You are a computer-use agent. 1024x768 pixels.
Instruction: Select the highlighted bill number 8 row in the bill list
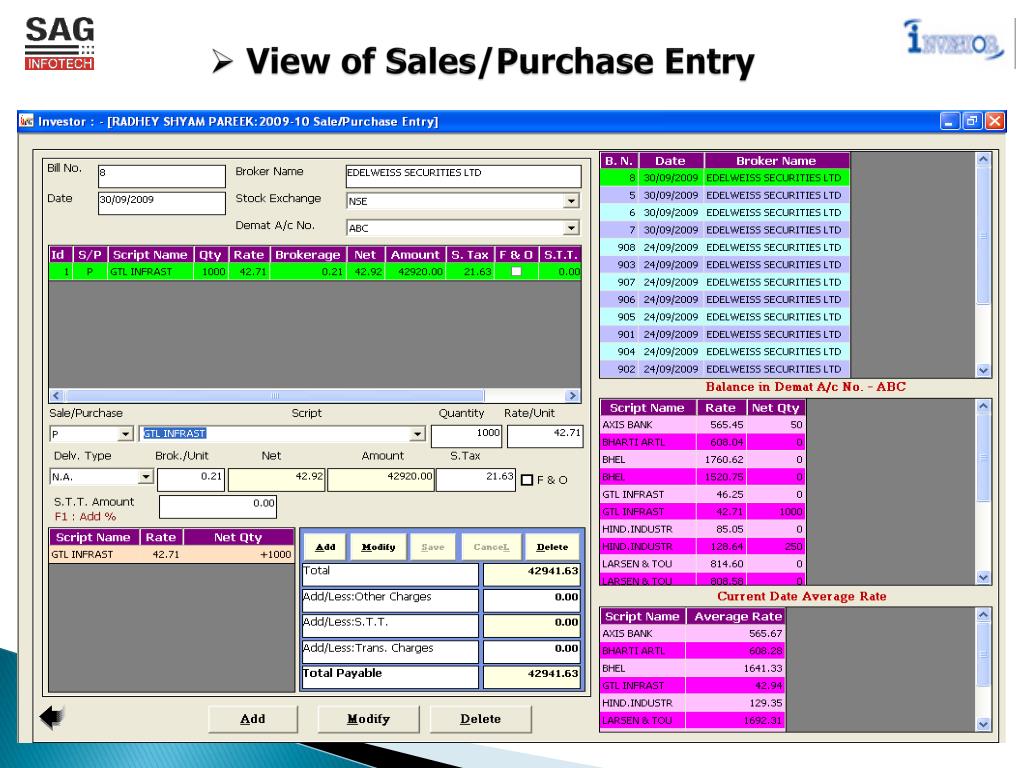point(725,178)
